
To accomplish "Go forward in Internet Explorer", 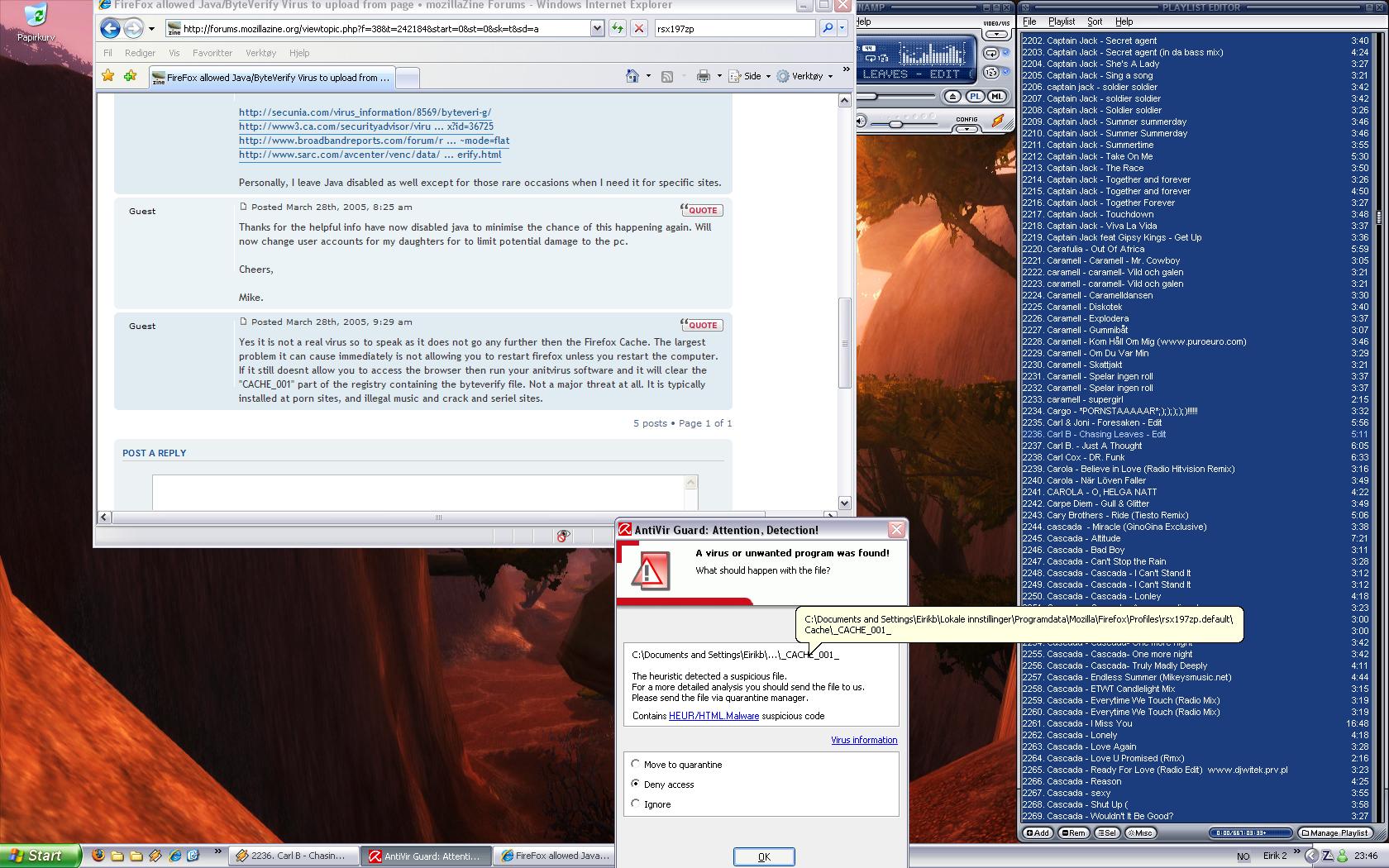I will coord(133,28).
